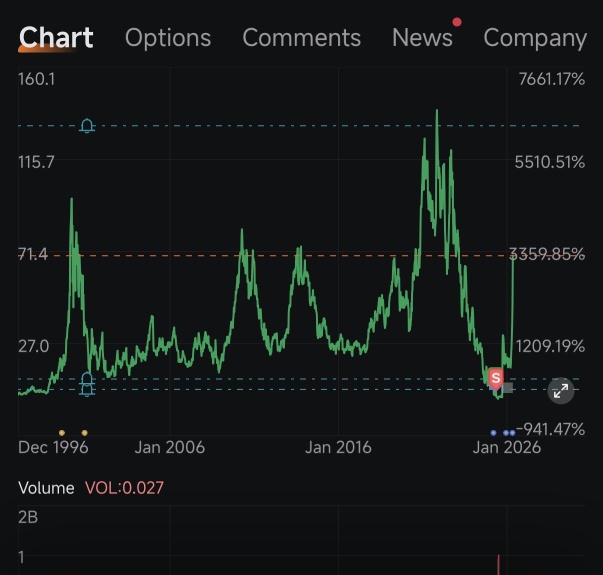Tap the tall red volume bar
Viewport: 603px width, 575px height.
(x=499, y=565)
